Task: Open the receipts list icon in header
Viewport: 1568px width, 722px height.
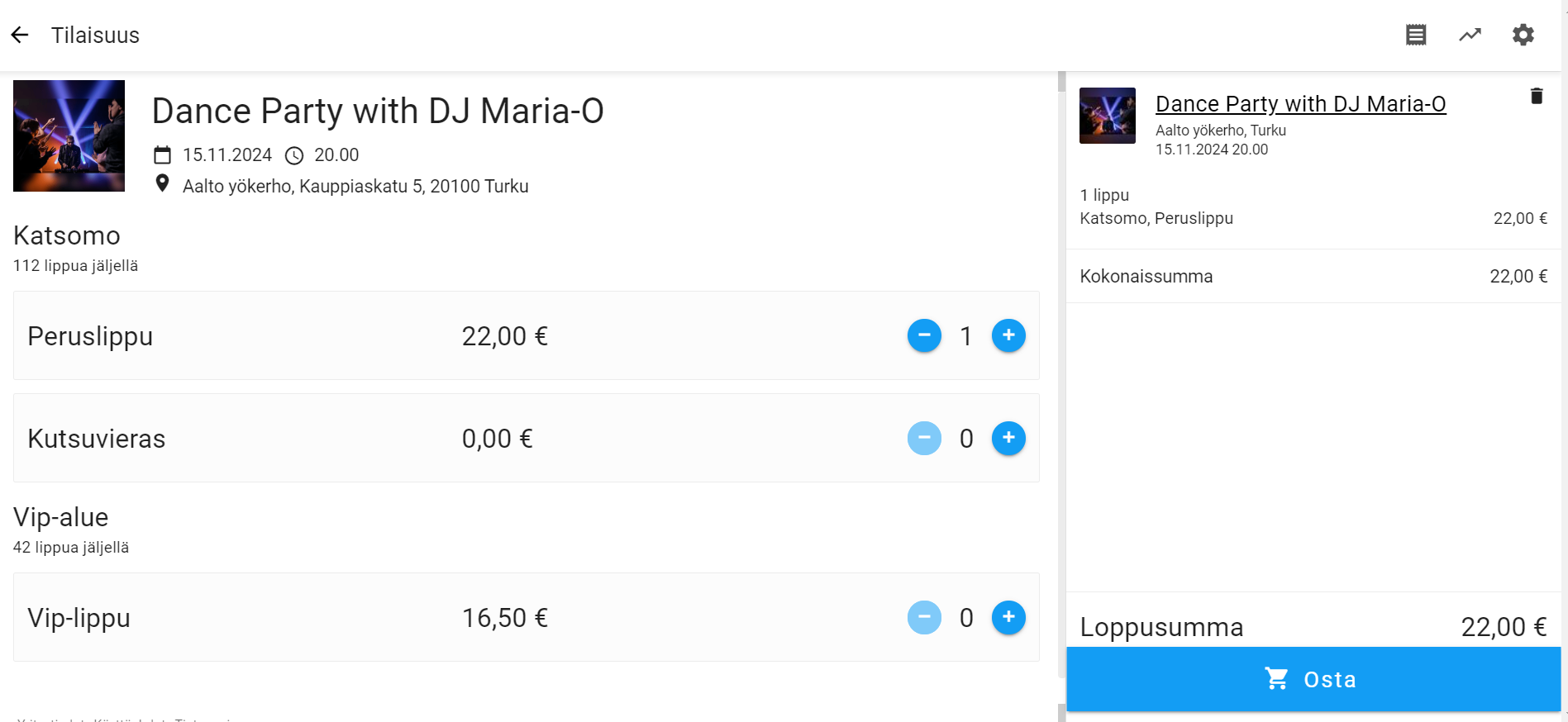Action: (1416, 35)
